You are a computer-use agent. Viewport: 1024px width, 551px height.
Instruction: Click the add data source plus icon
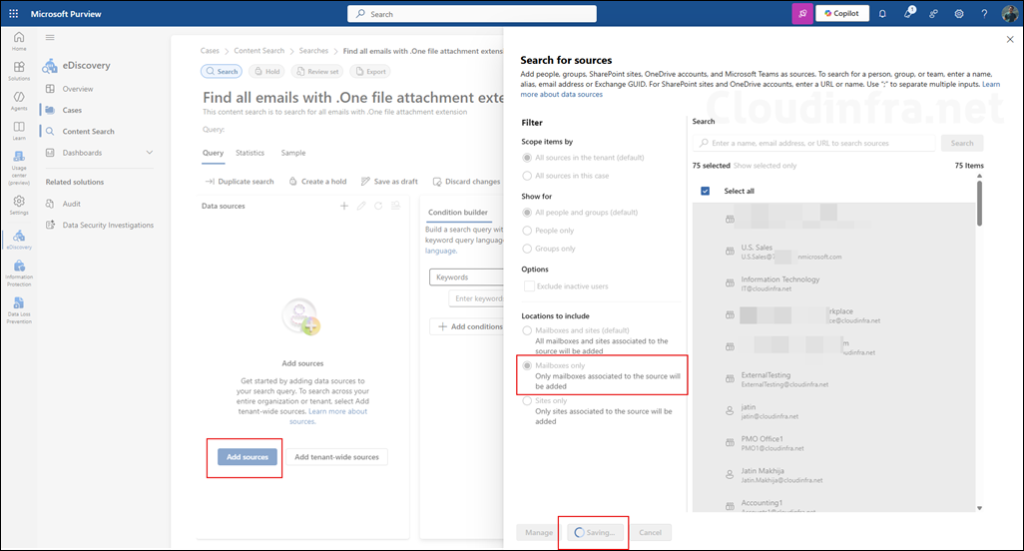tap(344, 206)
